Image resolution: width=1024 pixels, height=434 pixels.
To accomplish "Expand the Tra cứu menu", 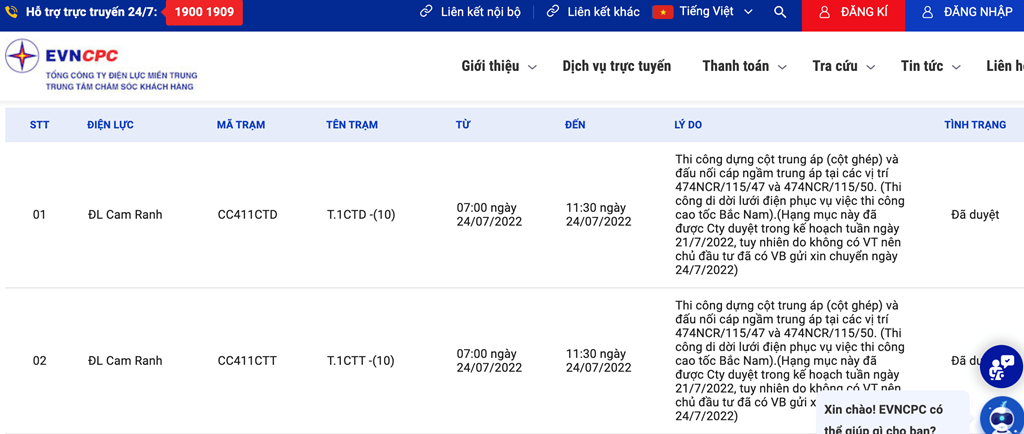I will coord(843,66).
